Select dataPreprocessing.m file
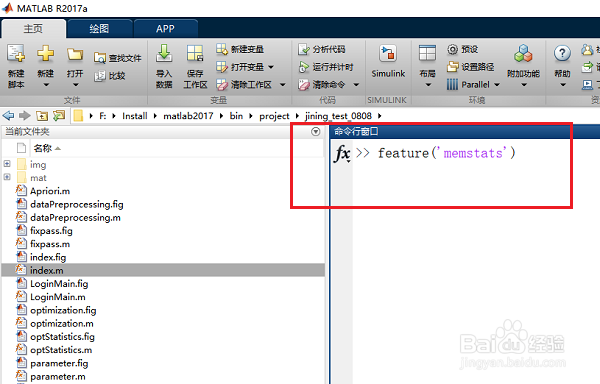The height and width of the screenshot is (384, 600). 75,218
